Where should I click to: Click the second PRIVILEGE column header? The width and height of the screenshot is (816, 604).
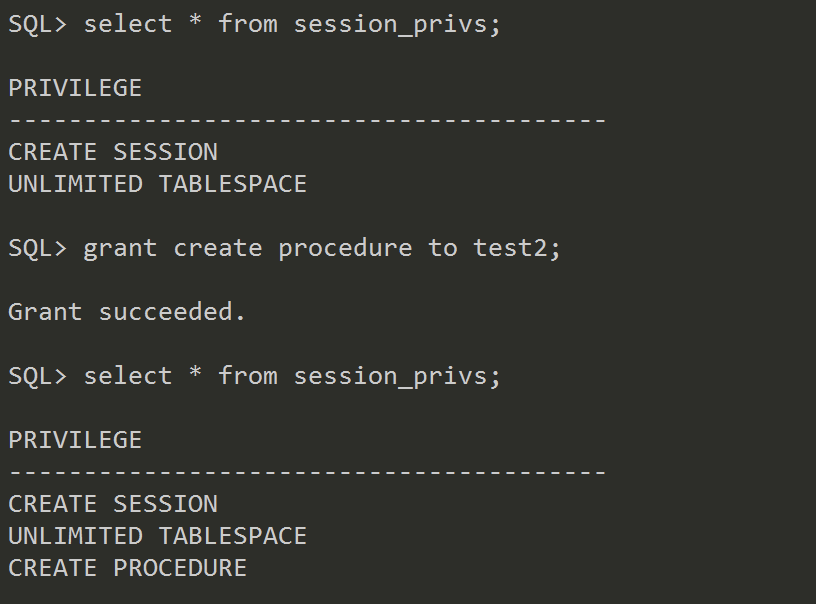(x=75, y=440)
